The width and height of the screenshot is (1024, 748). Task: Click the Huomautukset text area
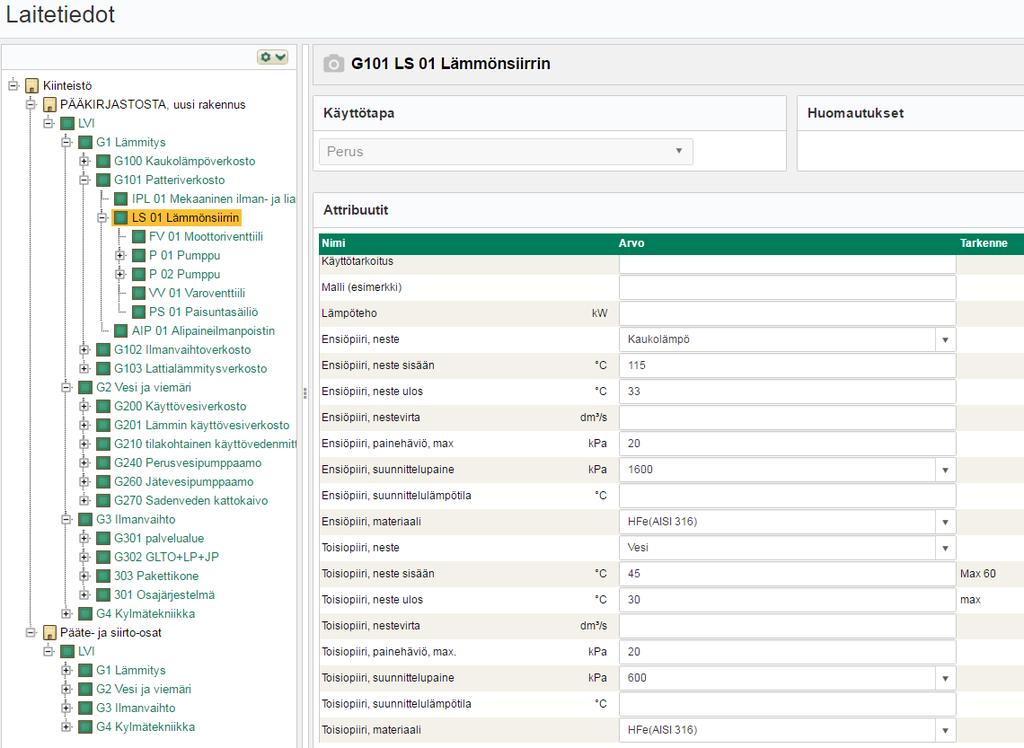click(x=911, y=151)
